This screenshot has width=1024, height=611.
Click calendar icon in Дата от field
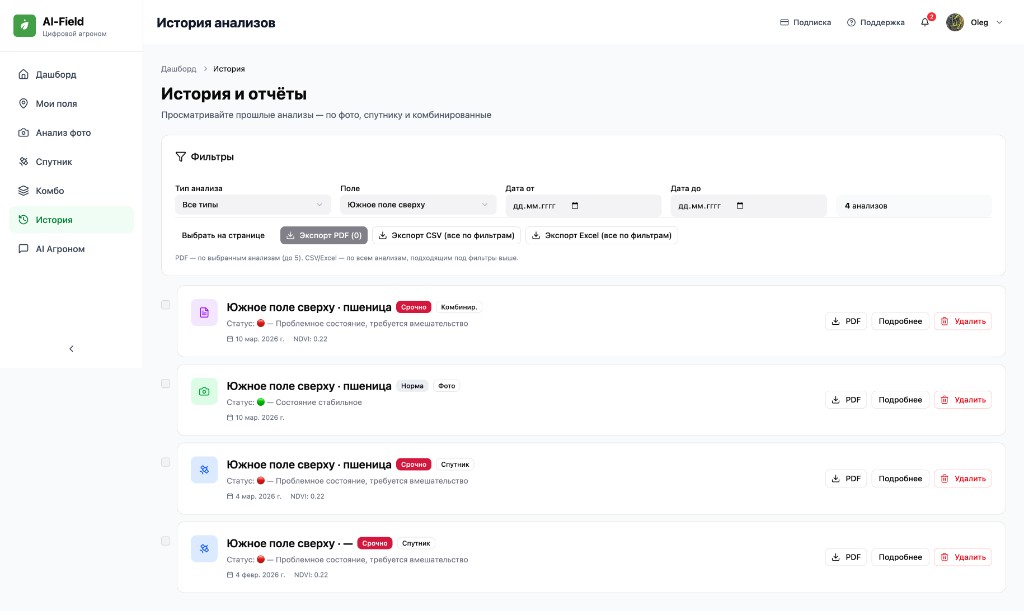[x=575, y=205]
